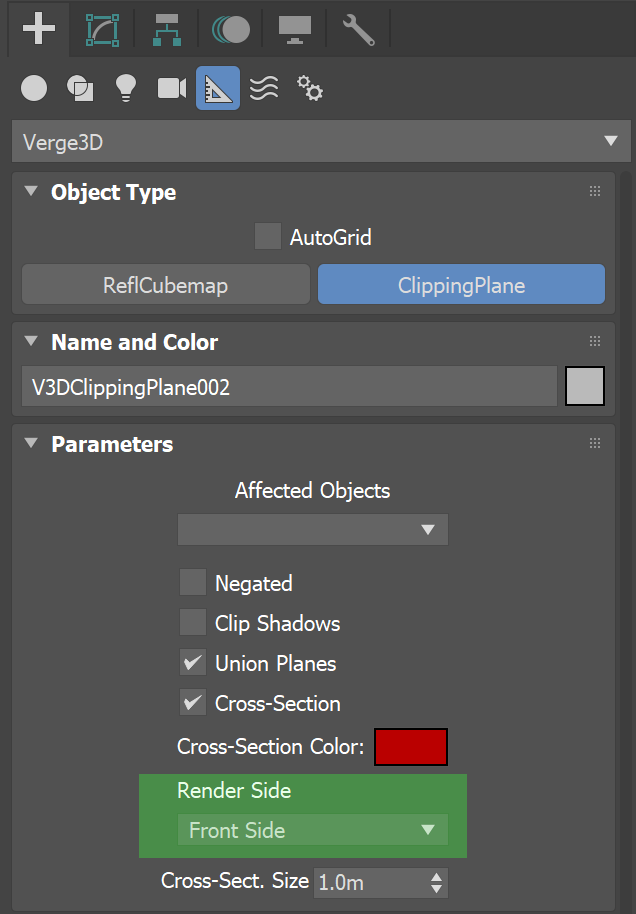Image resolution: width=636 pixels, height=914 pixels.
Task: Open the Affected Objects dropdown
Action: (313, 529)
